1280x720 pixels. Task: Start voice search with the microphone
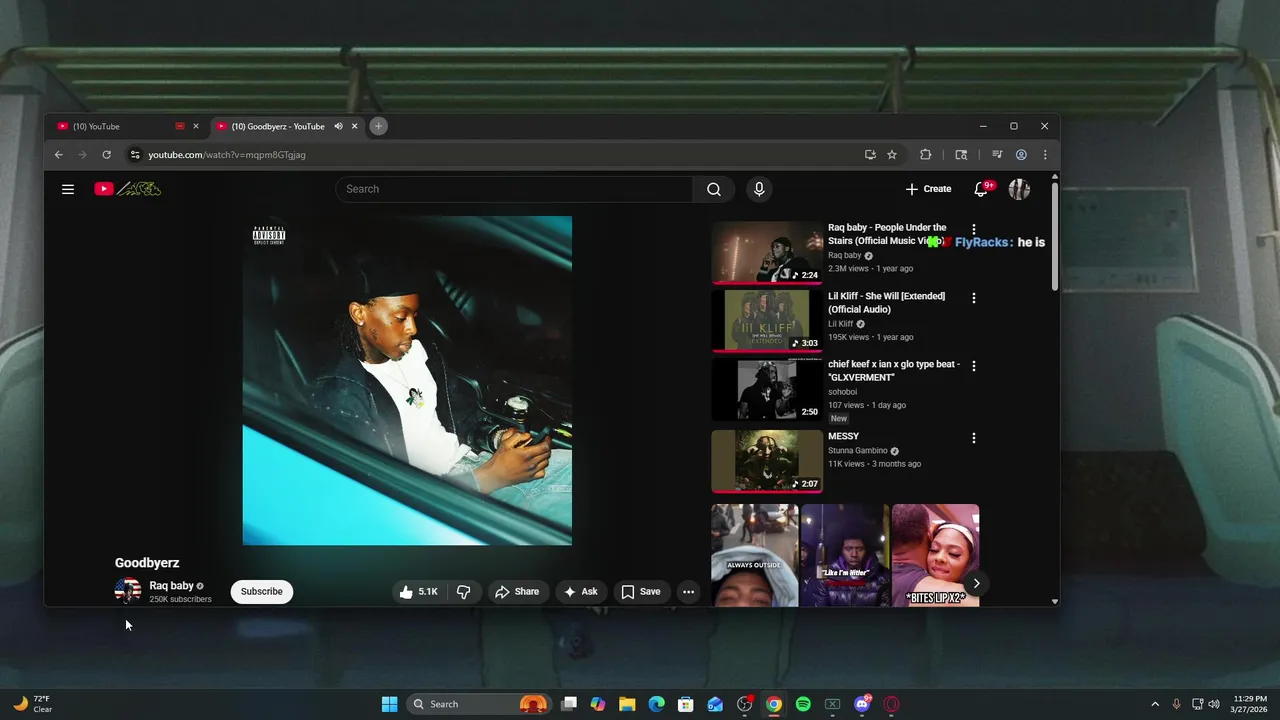pyautogui.click(x=759, y=189)
